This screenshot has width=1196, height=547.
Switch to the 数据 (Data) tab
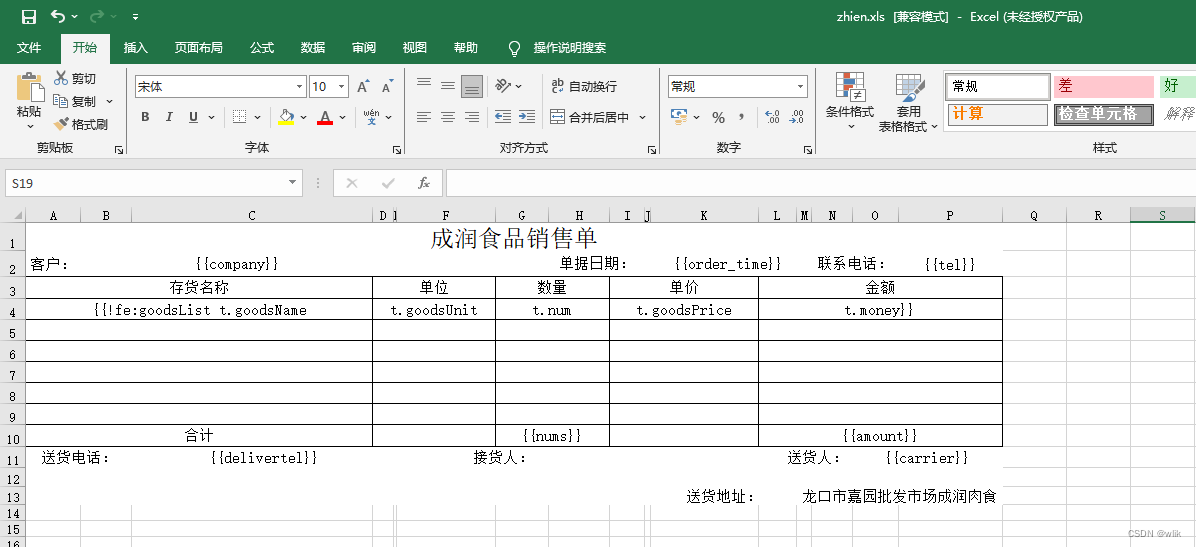313,47
